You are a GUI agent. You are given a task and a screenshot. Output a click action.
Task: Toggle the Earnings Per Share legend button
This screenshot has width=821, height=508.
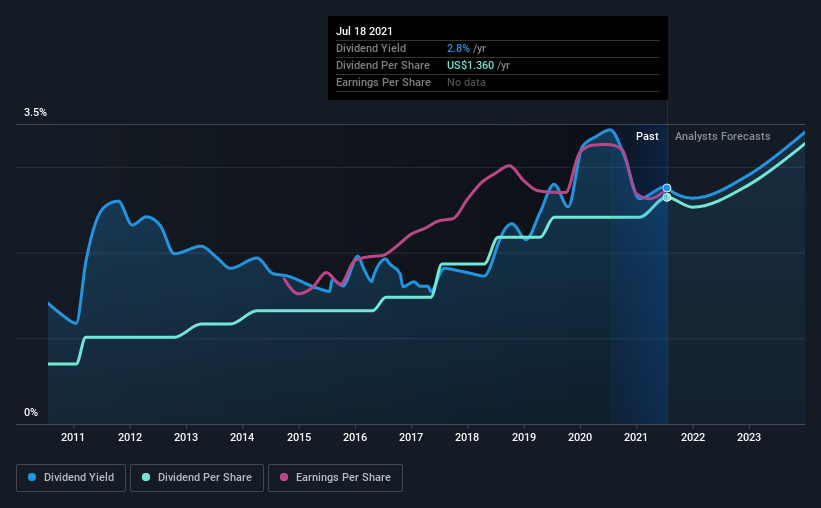click(335, 478)
